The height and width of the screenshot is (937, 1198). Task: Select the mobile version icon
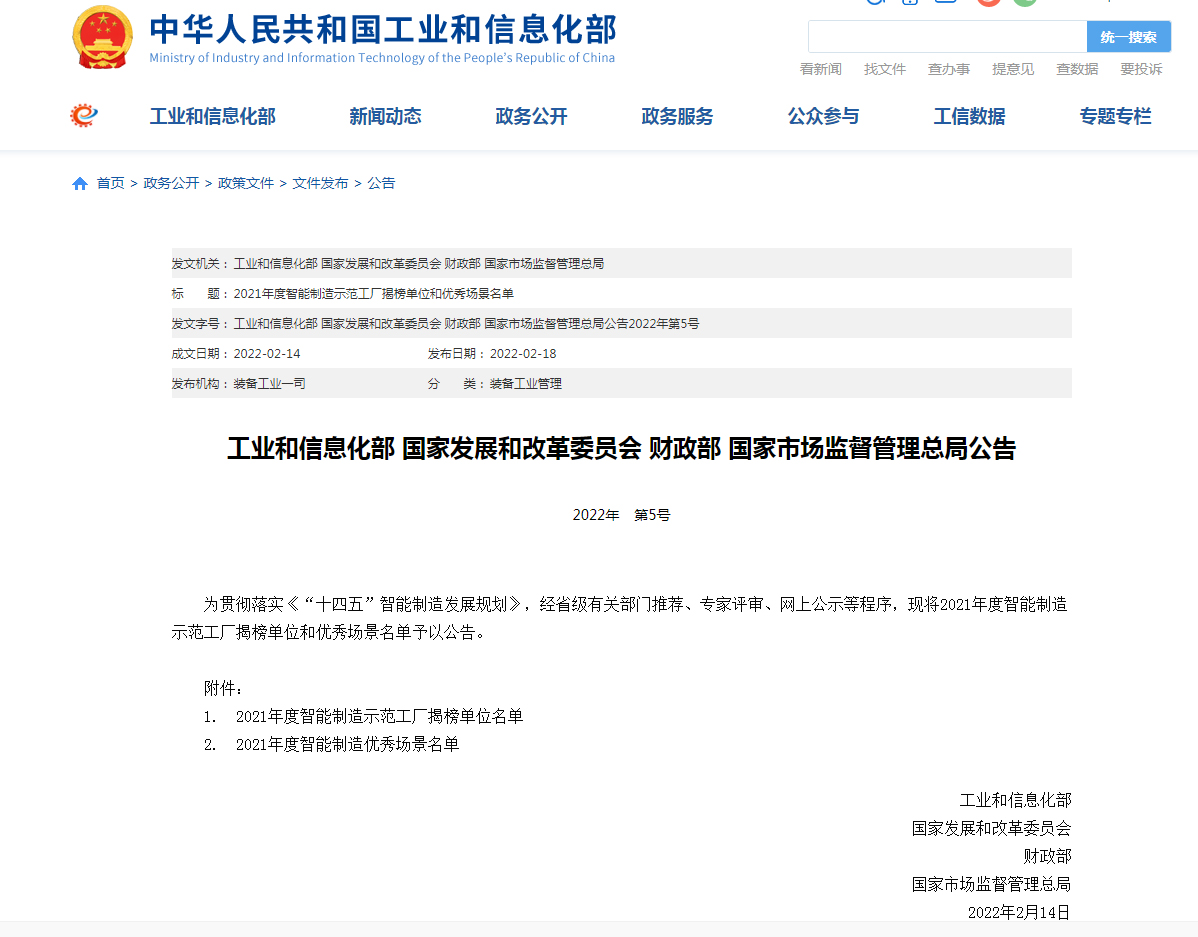coord(908,4)
